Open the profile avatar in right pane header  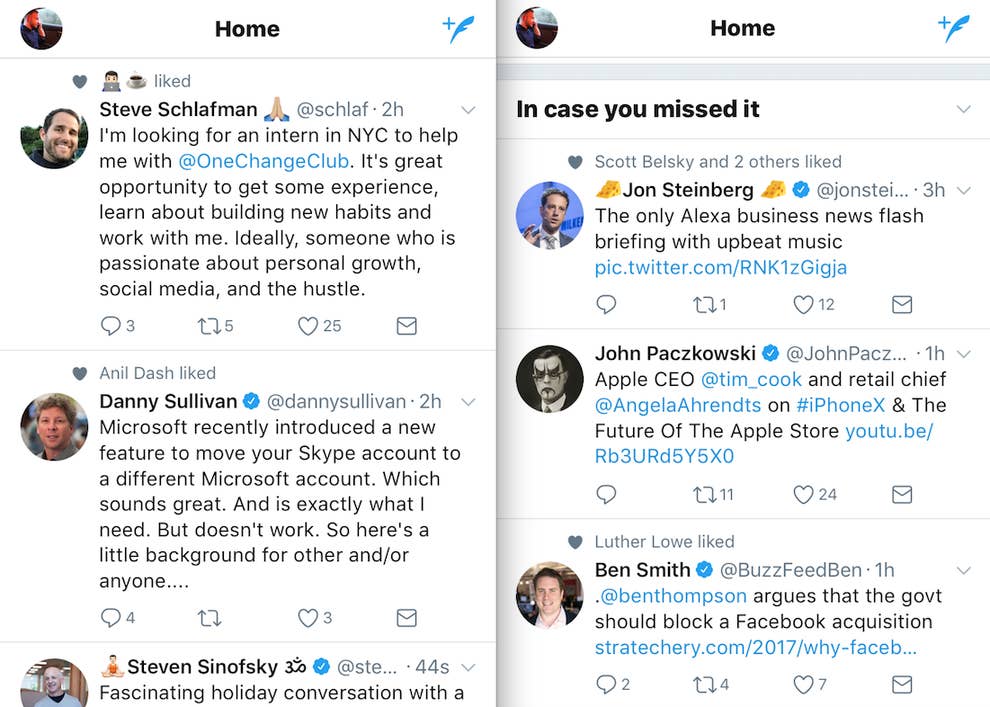[537, 29]
